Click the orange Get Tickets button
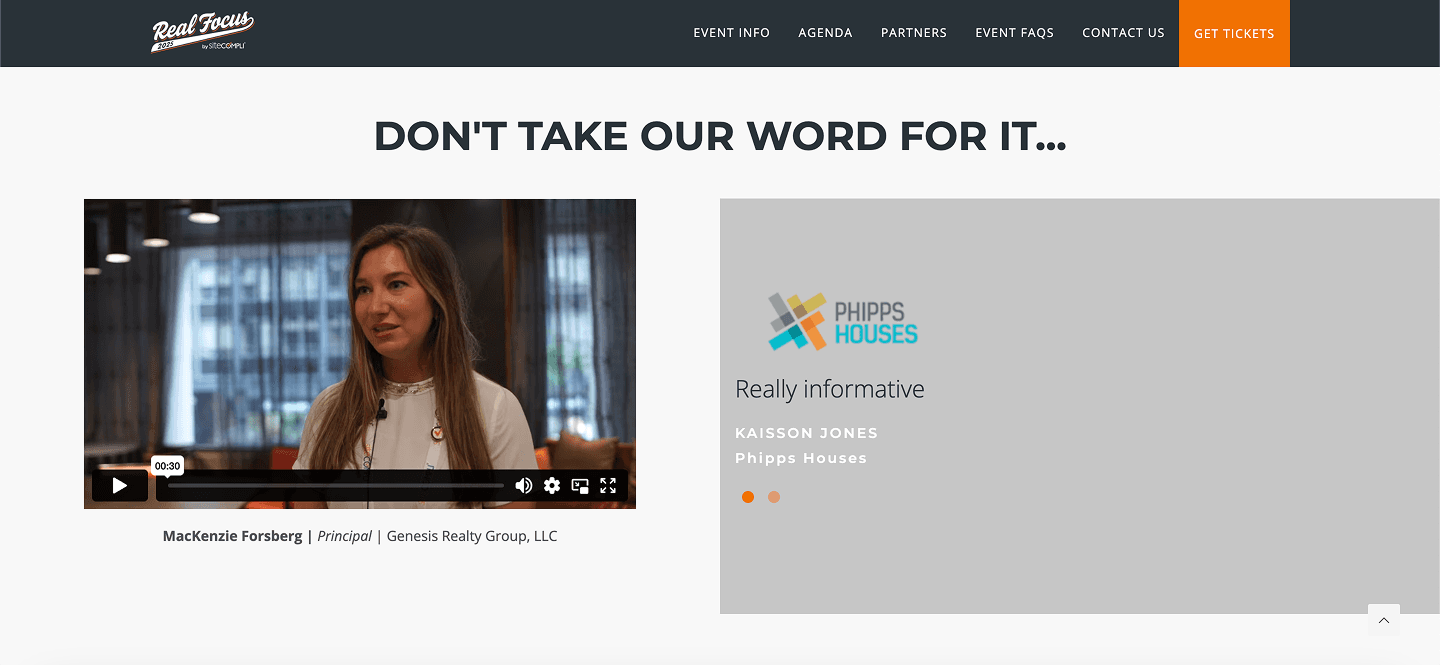 pyautogui.click(x=1234, y=34)
